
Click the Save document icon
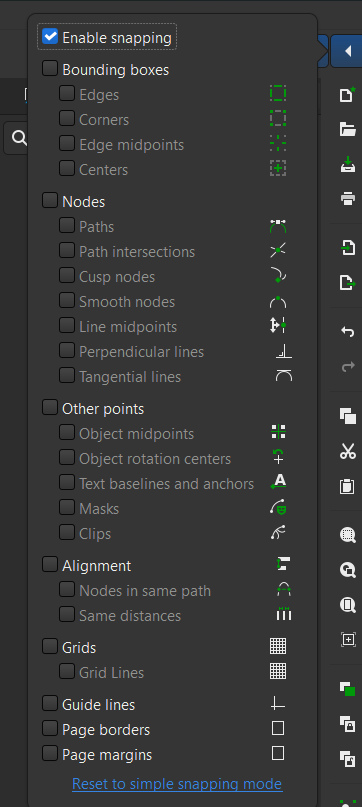(348, 164)
